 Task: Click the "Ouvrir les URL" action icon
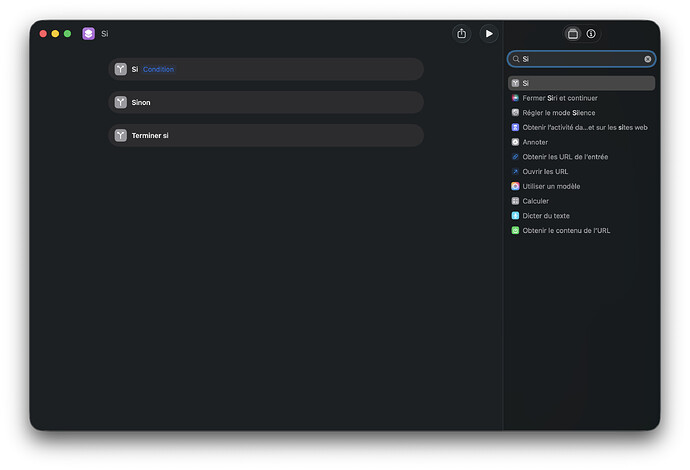[515, 172]
